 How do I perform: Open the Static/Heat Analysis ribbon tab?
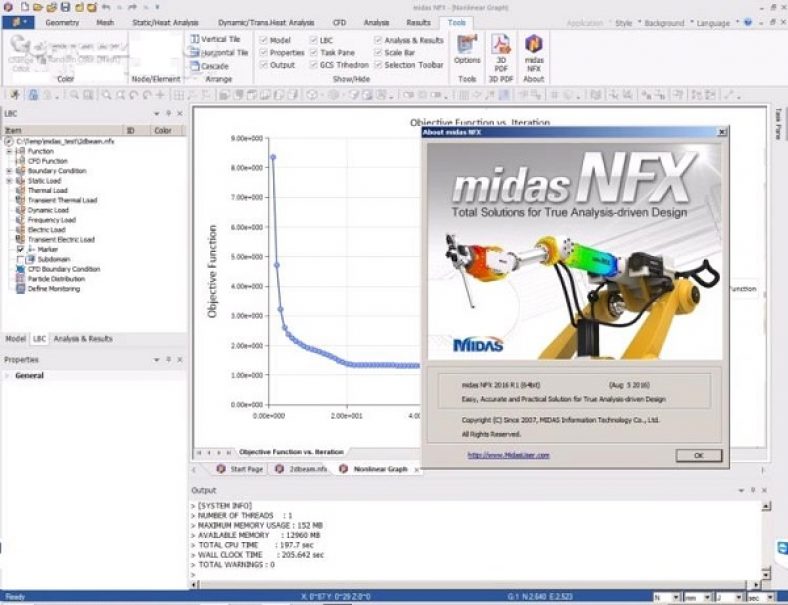click(165, 23)
